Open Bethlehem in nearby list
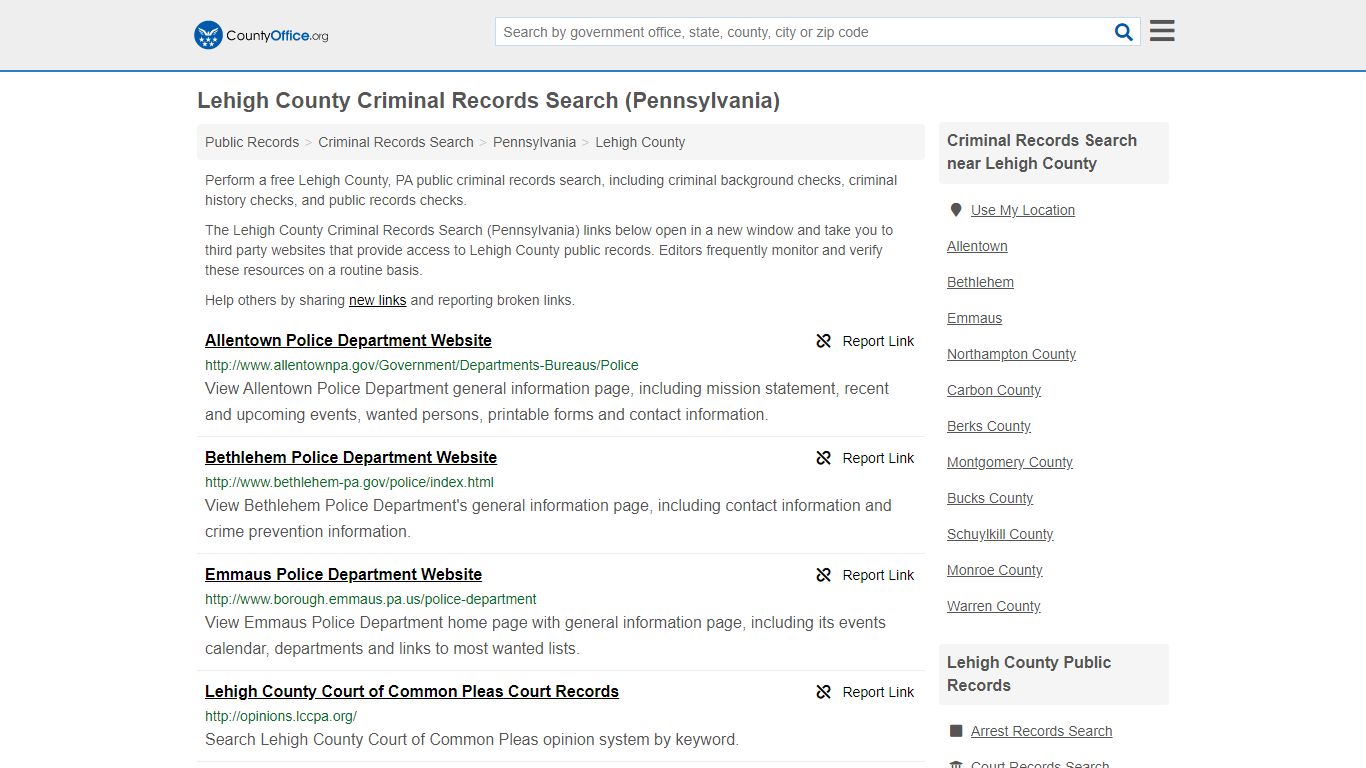The height and width of the screenshot is (768, 1366). pos(980,282)
